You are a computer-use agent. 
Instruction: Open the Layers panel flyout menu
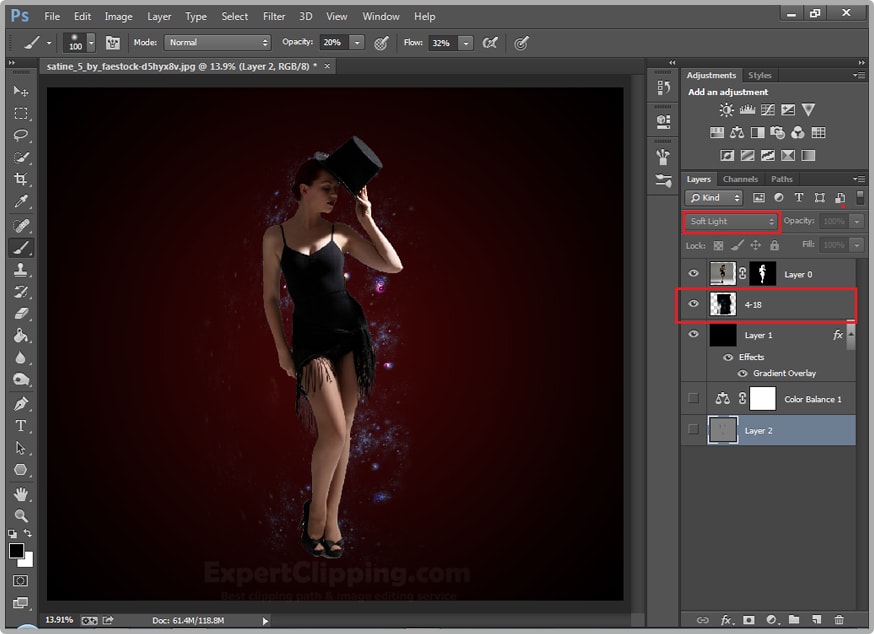[858, 179]
